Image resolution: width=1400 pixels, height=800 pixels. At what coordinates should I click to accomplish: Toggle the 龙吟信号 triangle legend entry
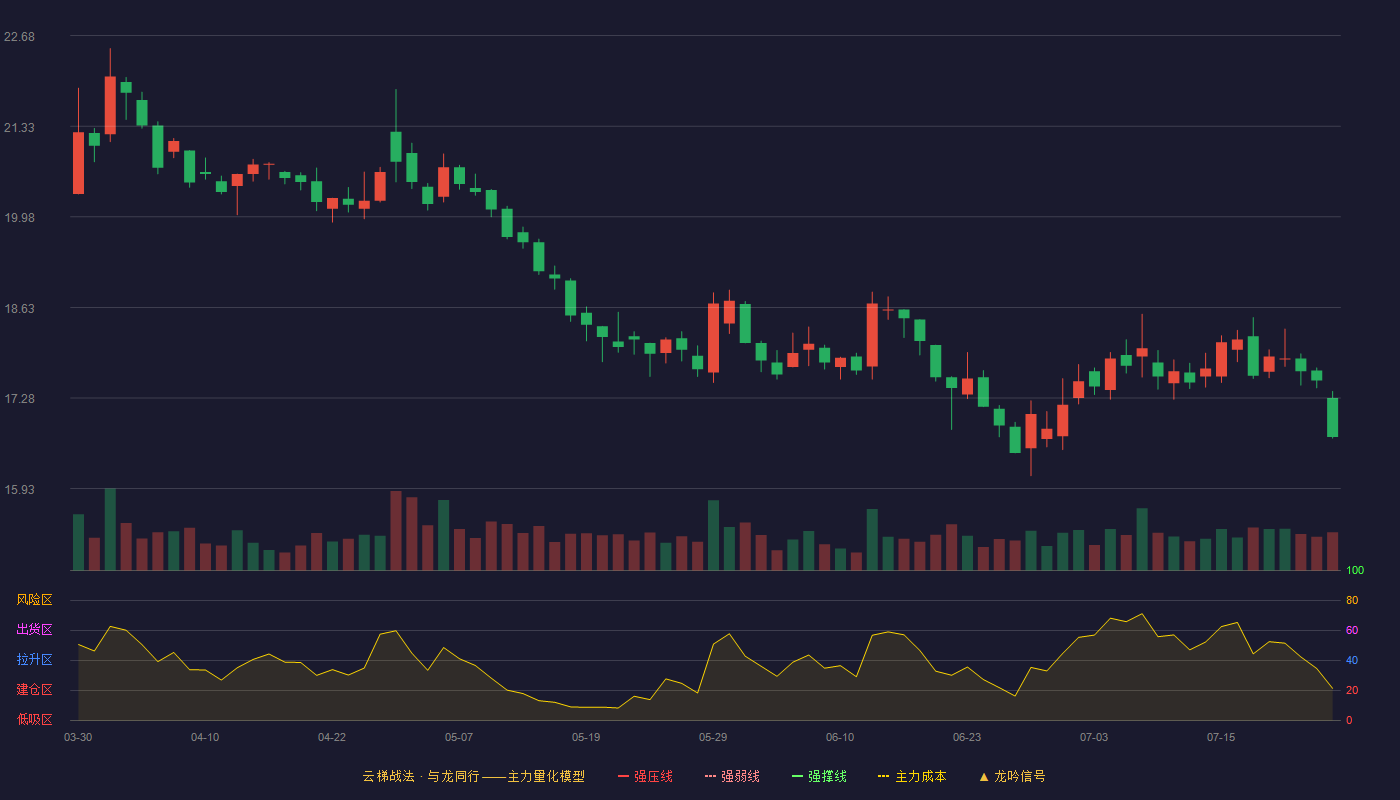(x=1012, y=776)
